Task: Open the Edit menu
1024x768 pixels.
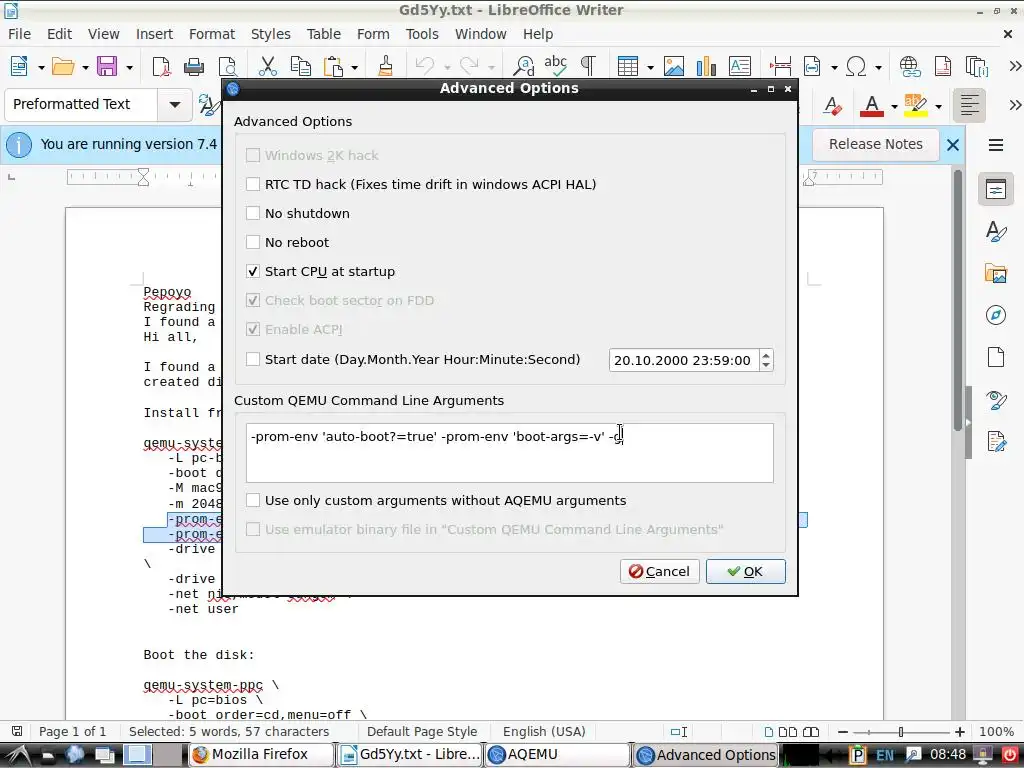Action: tap(59, 34)
